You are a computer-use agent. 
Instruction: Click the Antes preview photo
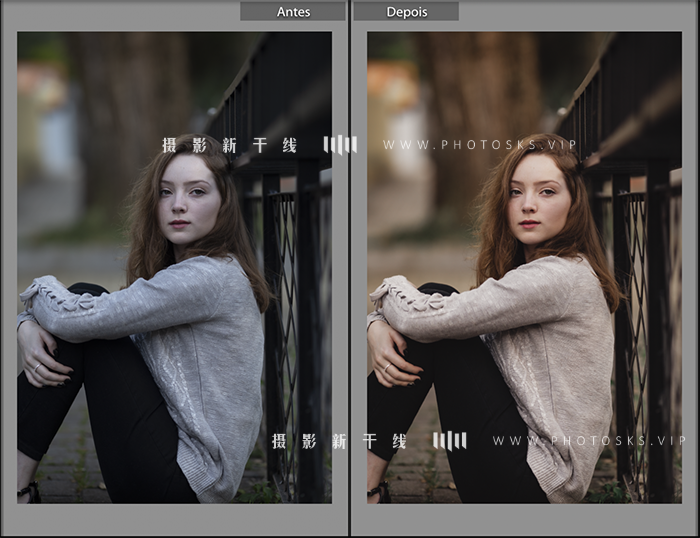(175, 267)
